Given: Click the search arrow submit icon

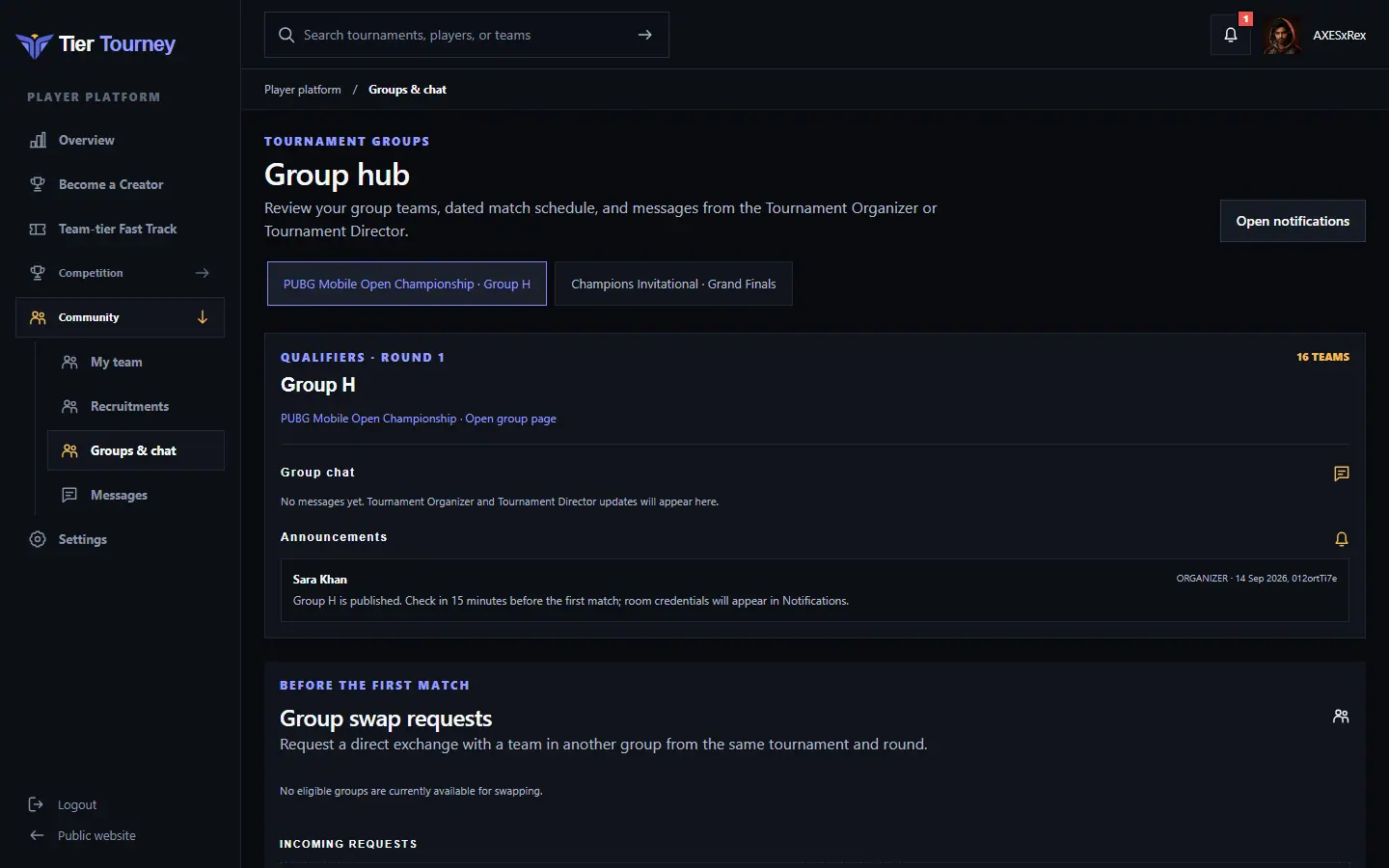Looking at the screenshot, I should 645,35.
